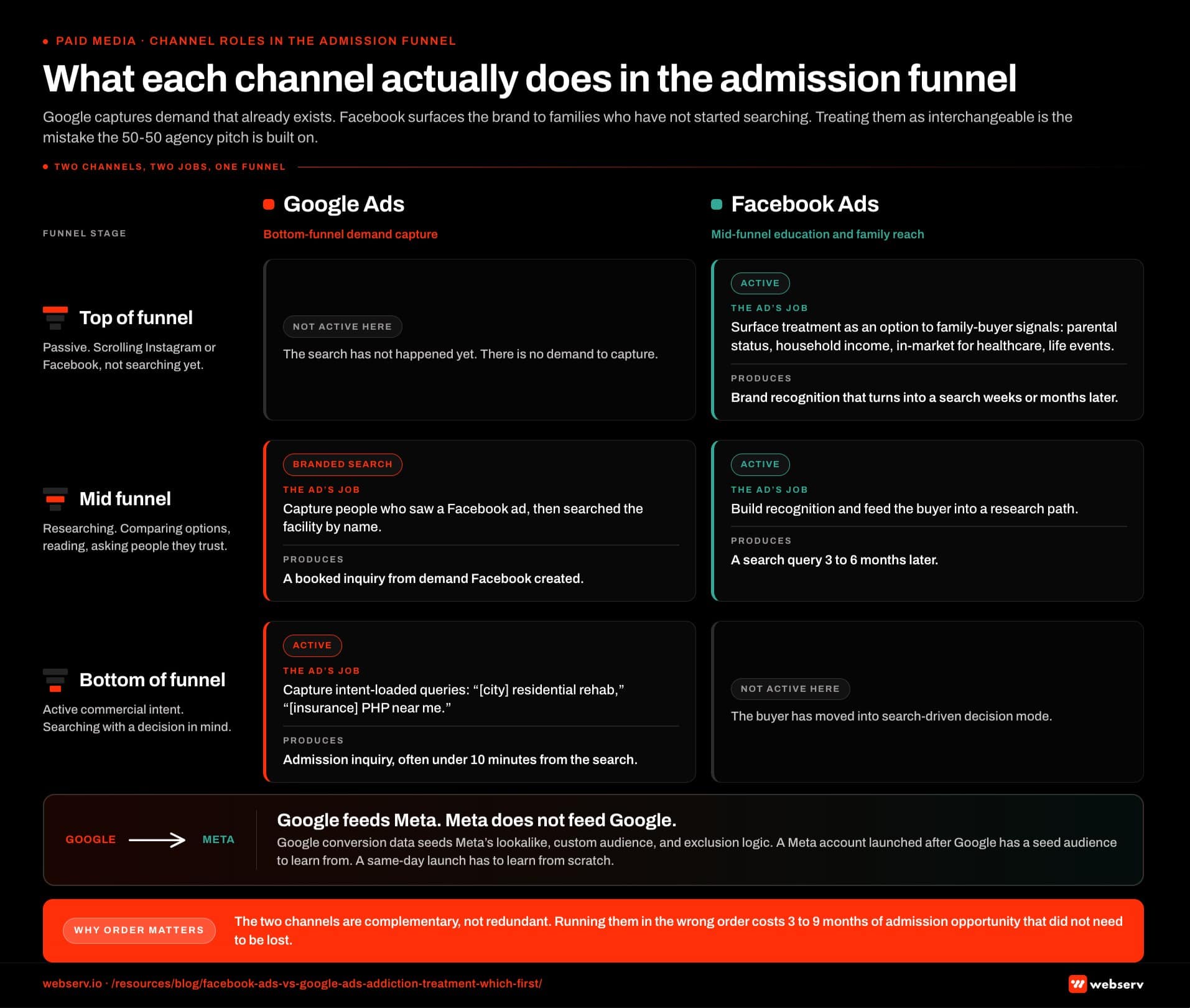Click 'Capture intent-loaded queries' text
Screen dimensions: 1190x1008
pyautogui.click(x=453, y=699)
